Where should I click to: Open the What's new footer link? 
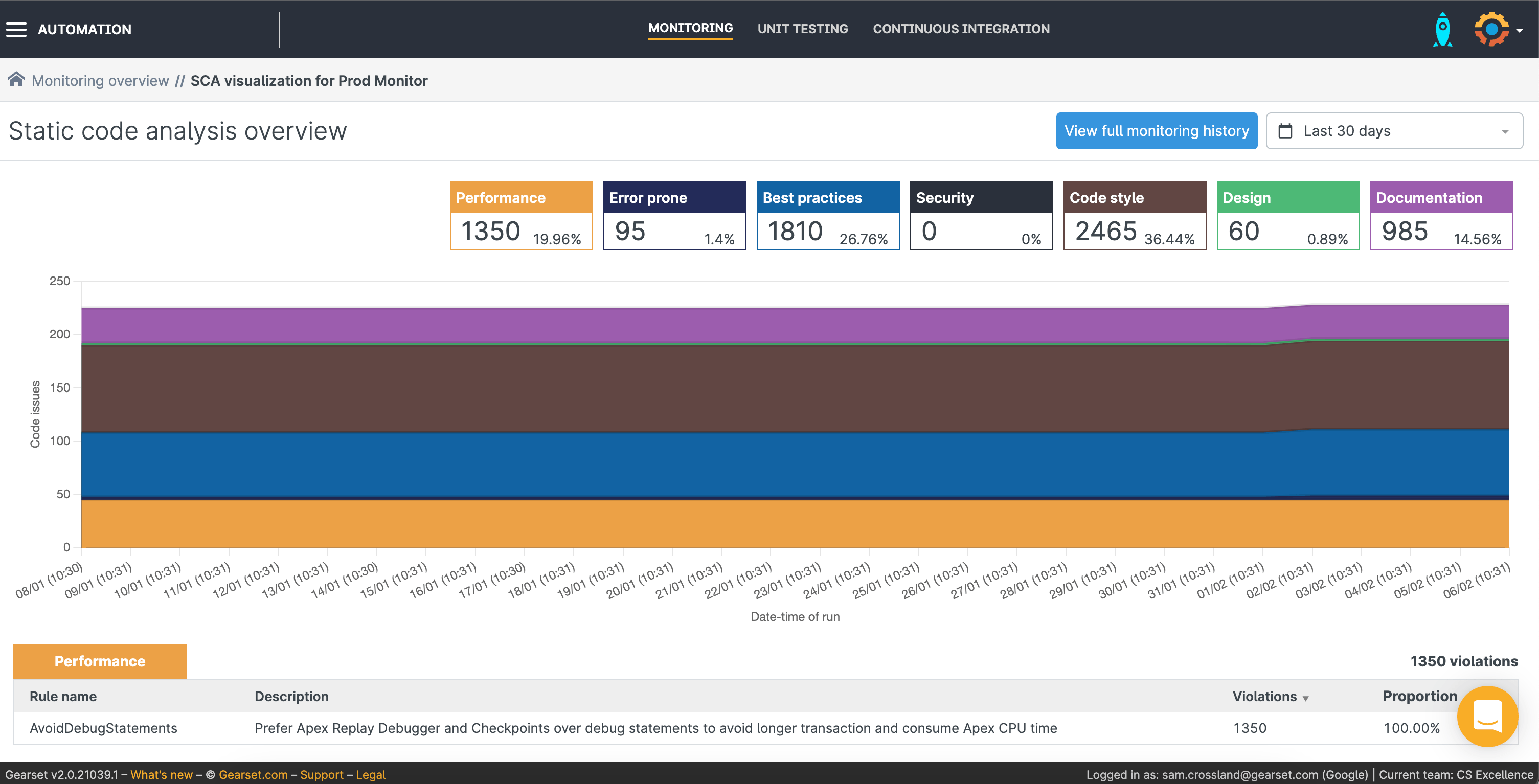pos(161,774)
